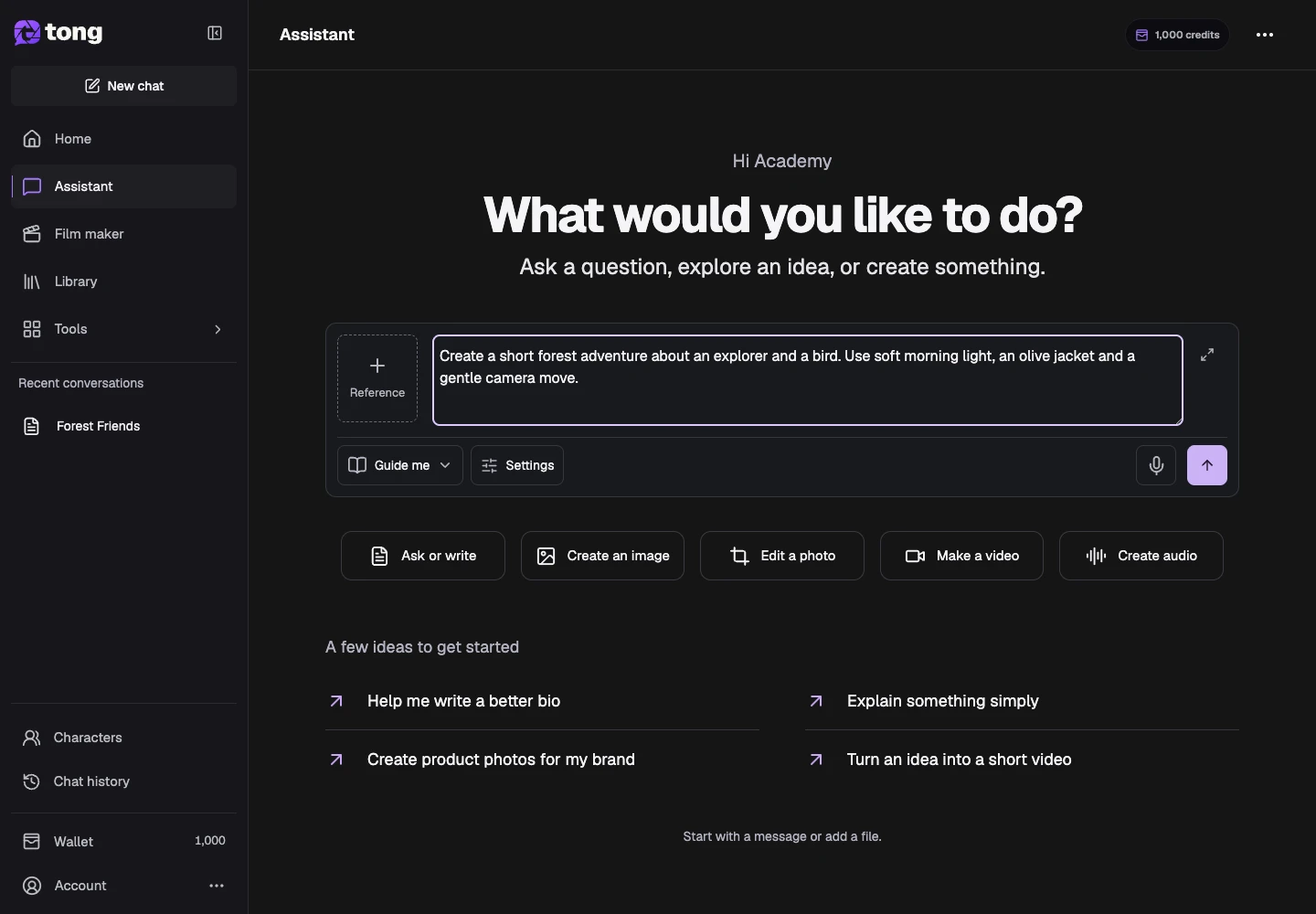1316x914 pixels.
Task: Select 'Create product photos for my brand'
Action: [x=542, y=760]
